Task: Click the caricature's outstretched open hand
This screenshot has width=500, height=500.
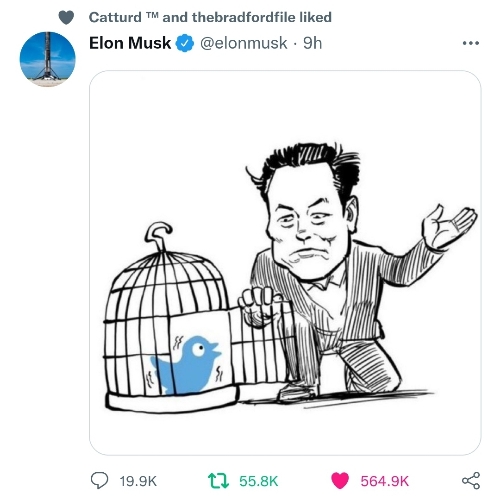Action: tap(449, 227)
